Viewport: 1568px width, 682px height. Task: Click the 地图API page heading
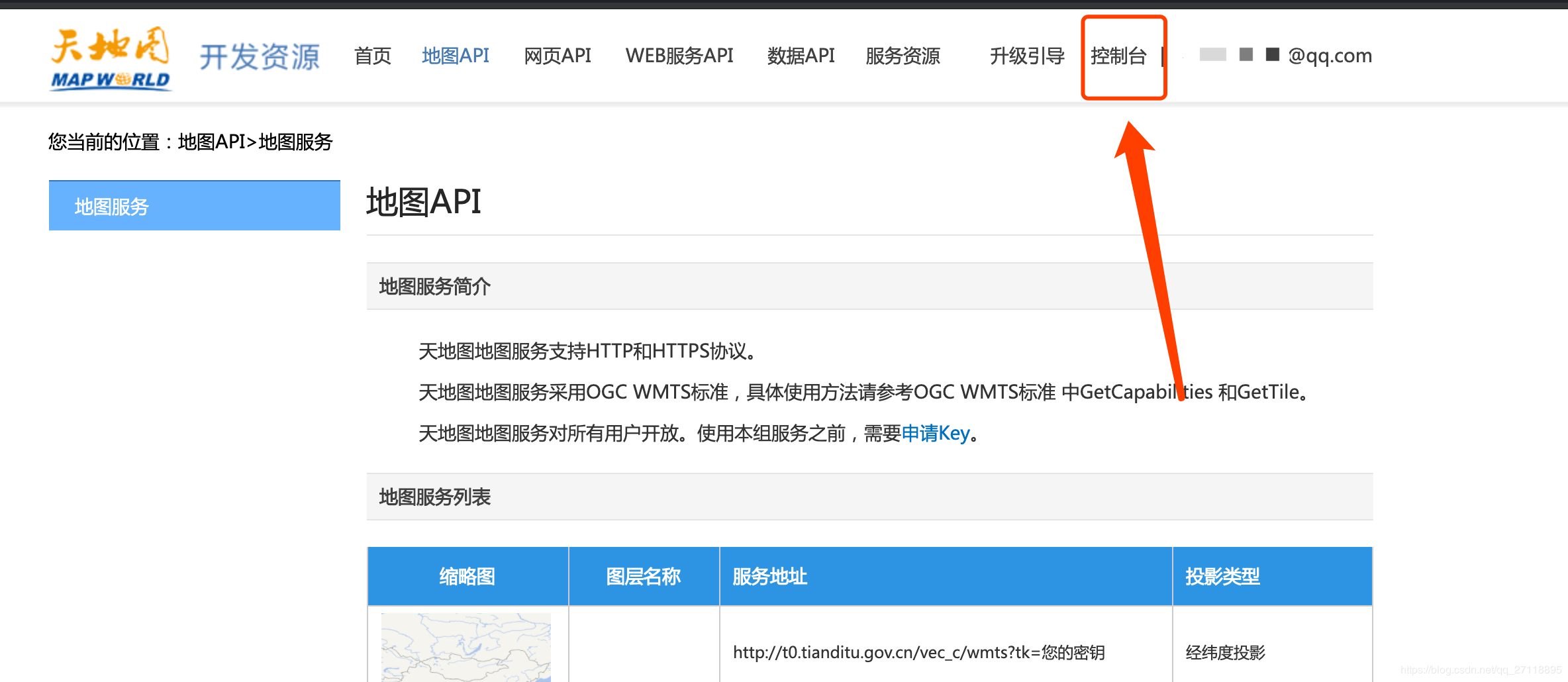pyautogui.click(x=424, y=202)
